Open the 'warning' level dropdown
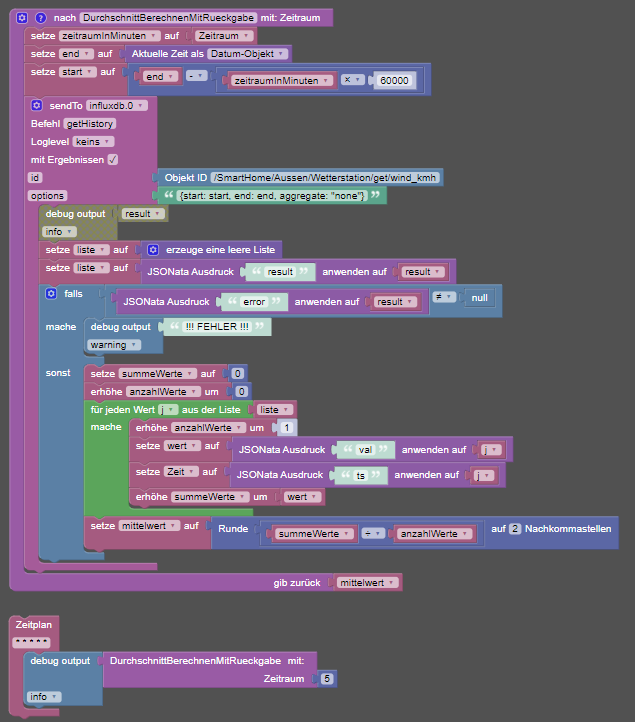The height and width of the screenshot is (722, 635). tap(114, 345)
